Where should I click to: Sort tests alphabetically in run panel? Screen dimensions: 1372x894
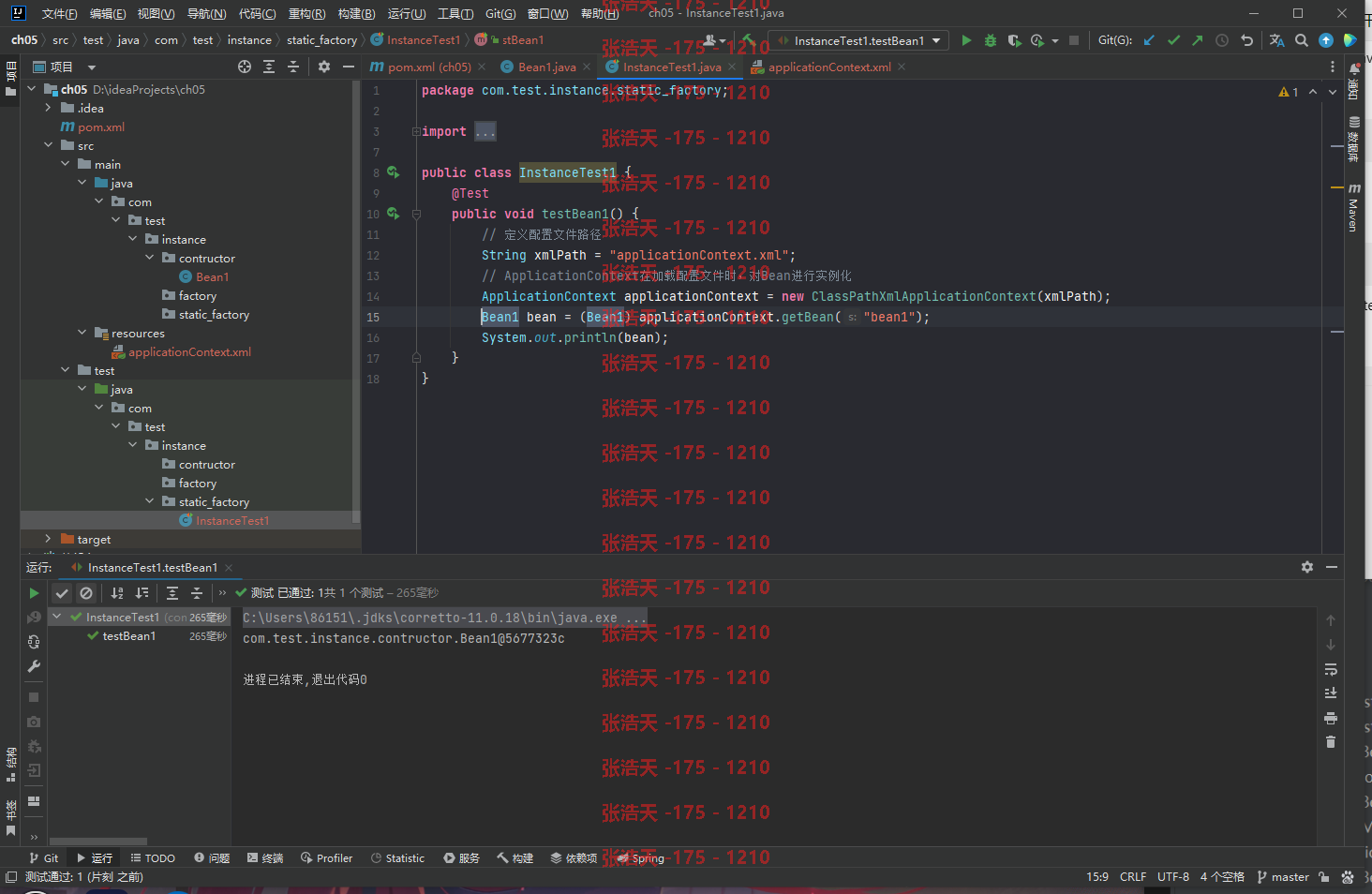[x=117, y=593]
